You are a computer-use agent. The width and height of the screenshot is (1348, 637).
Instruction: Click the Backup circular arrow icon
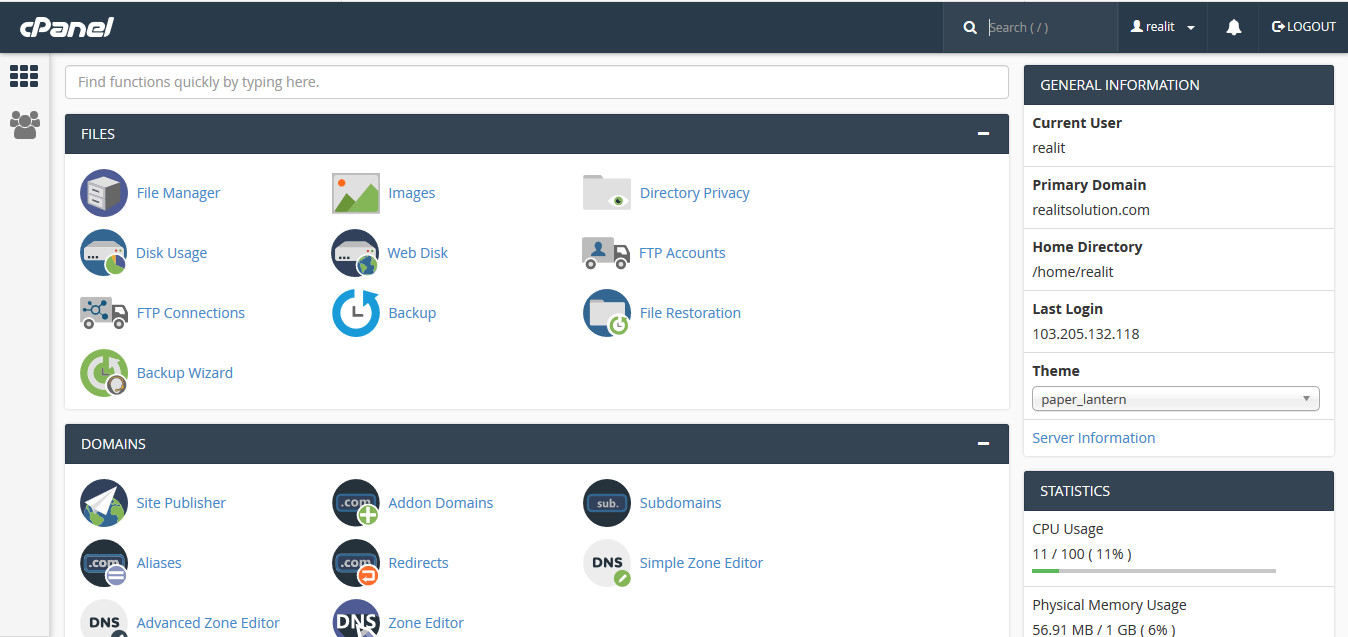tap(356, 313)
